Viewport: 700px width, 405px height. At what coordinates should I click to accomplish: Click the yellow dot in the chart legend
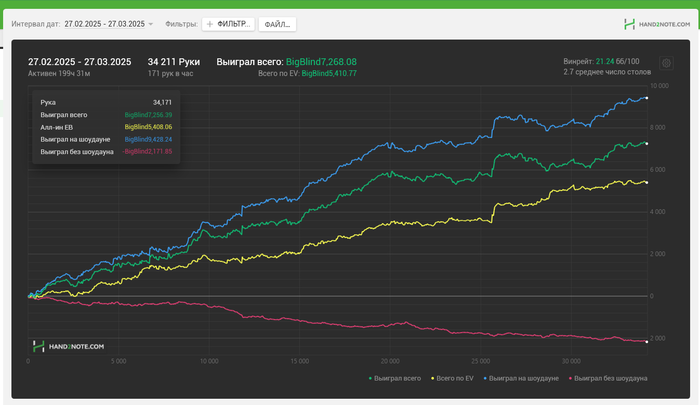pos(432,378)
